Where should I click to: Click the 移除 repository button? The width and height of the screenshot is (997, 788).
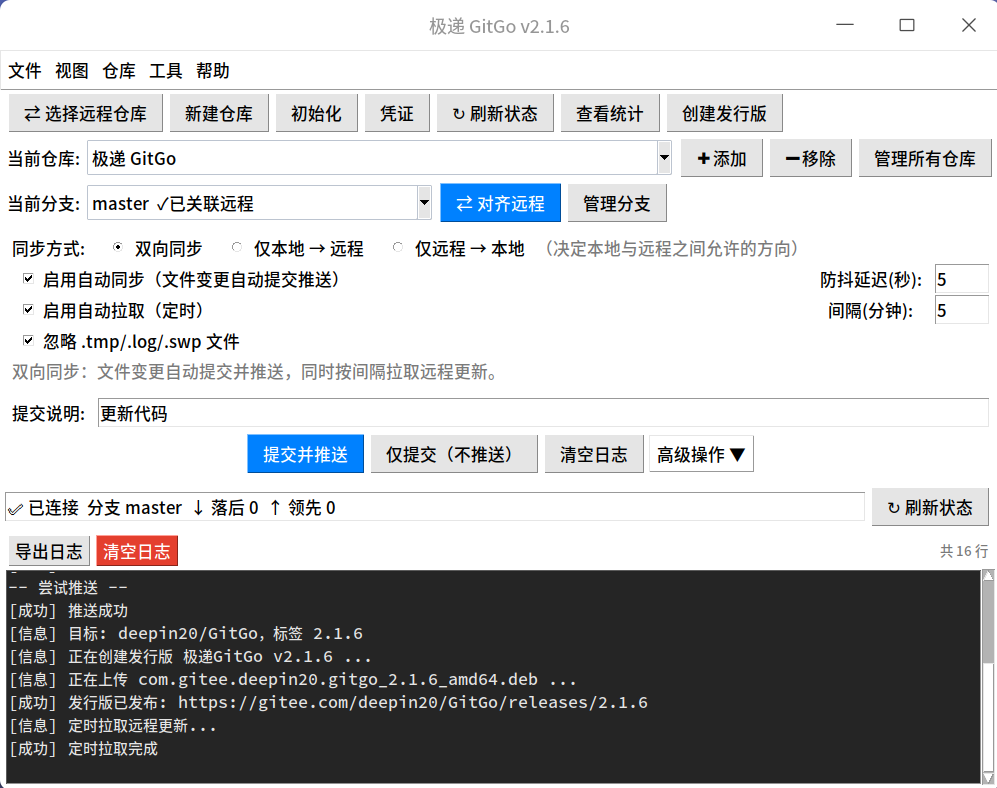click(x=811, y=158)
